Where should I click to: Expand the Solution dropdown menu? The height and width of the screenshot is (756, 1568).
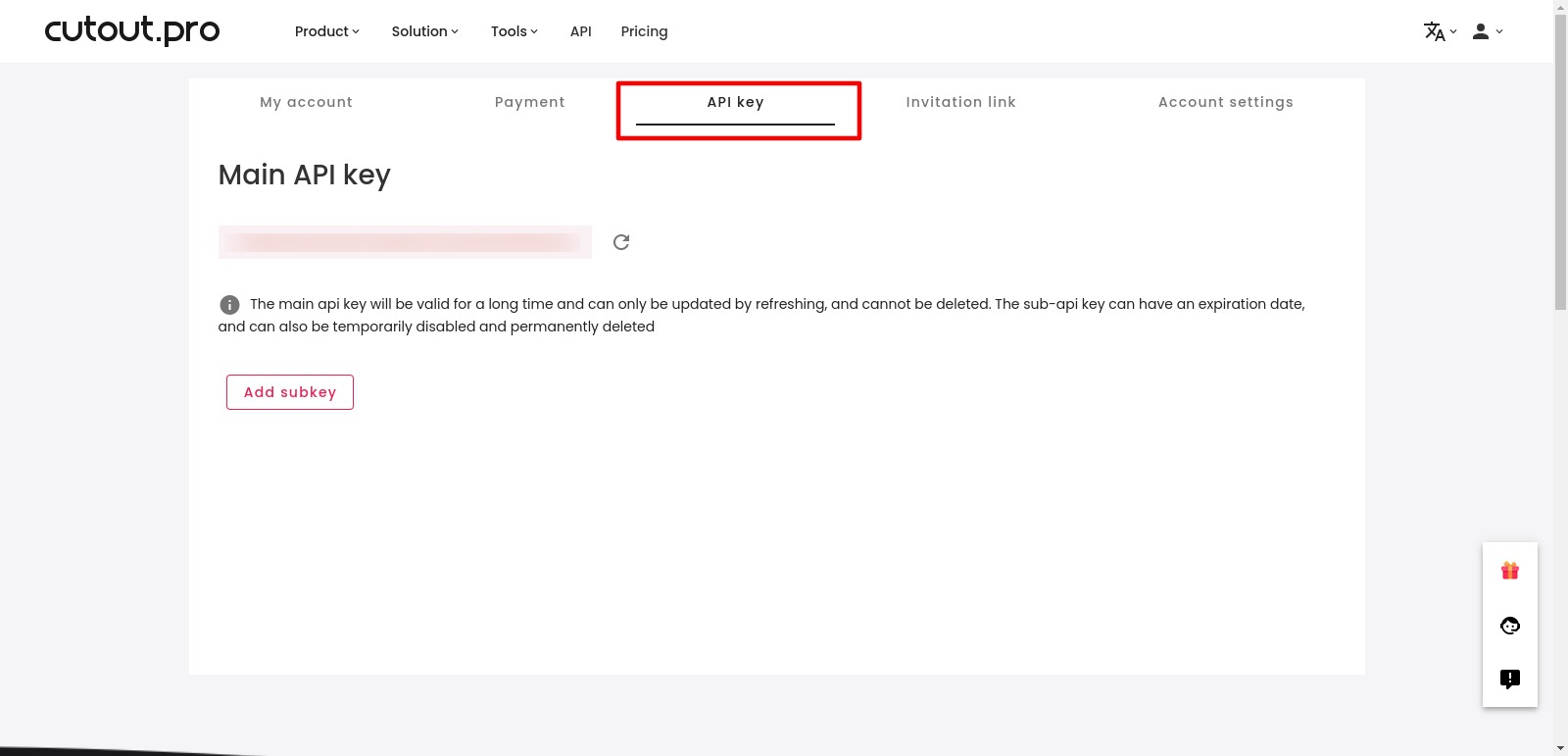click(x=424, y=31)
